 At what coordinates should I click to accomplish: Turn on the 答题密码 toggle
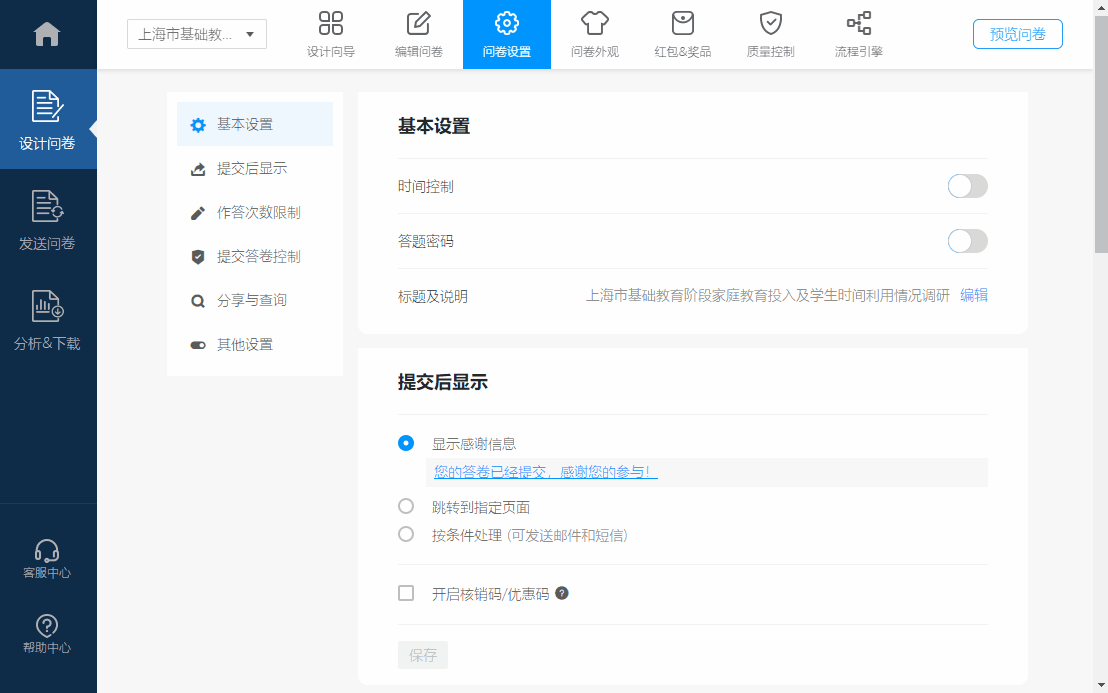(x=967, y=241)
